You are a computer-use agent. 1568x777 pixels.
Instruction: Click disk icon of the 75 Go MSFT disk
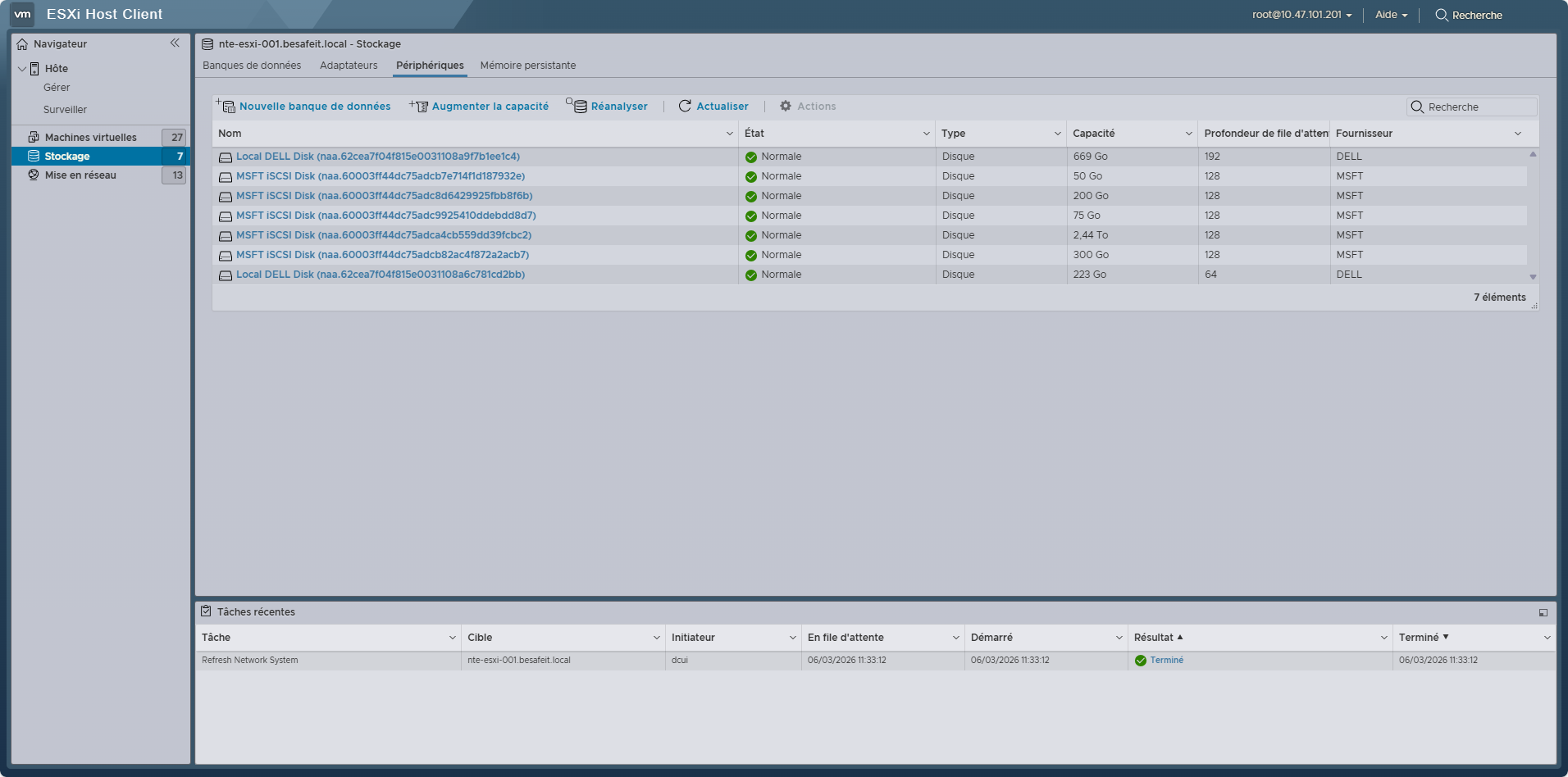pyautogui.click(x=226, y=216)
